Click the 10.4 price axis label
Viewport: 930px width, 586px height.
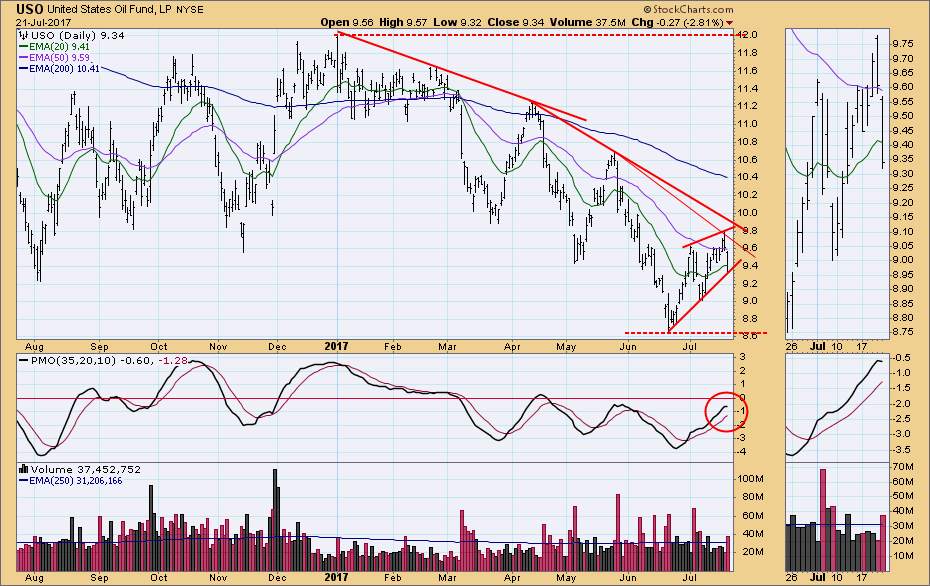pyautogui.click(x=749, y=177)
